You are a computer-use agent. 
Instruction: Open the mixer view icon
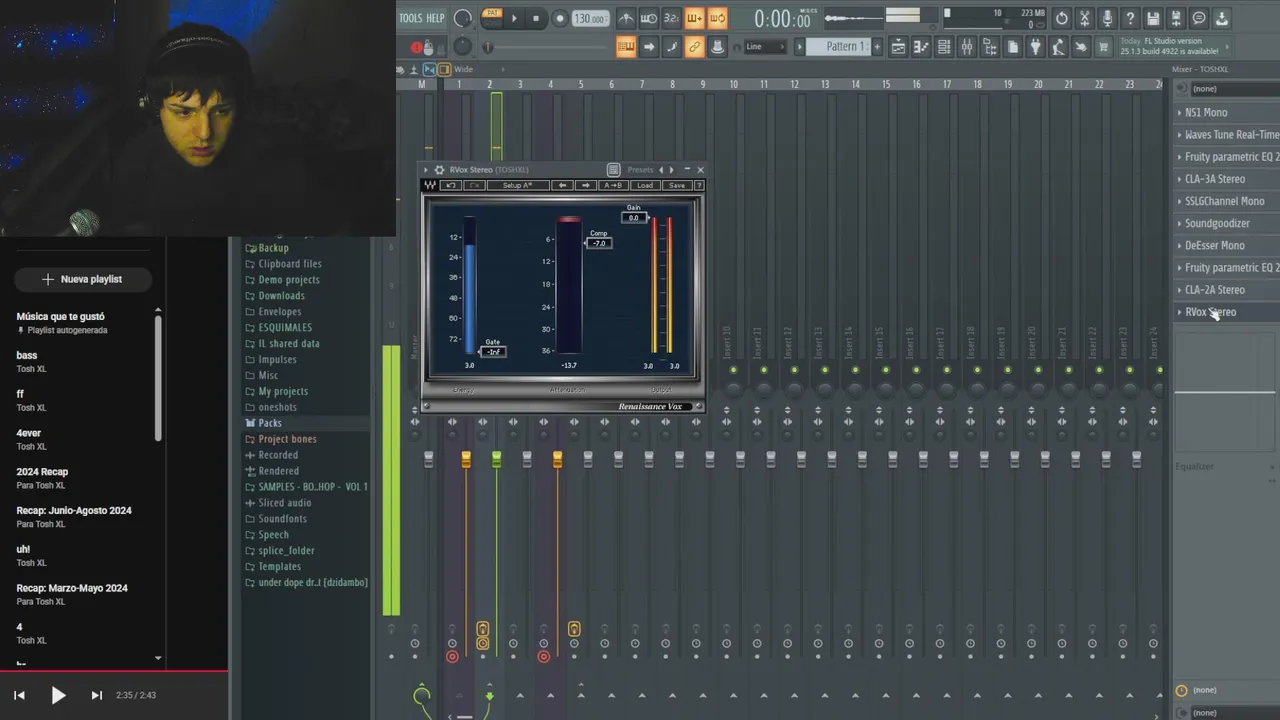click(x=967, y=47)
